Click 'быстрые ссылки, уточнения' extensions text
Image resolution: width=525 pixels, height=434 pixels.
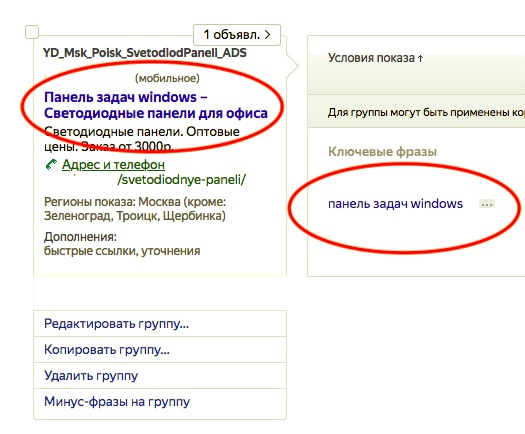tap(122, 251)
